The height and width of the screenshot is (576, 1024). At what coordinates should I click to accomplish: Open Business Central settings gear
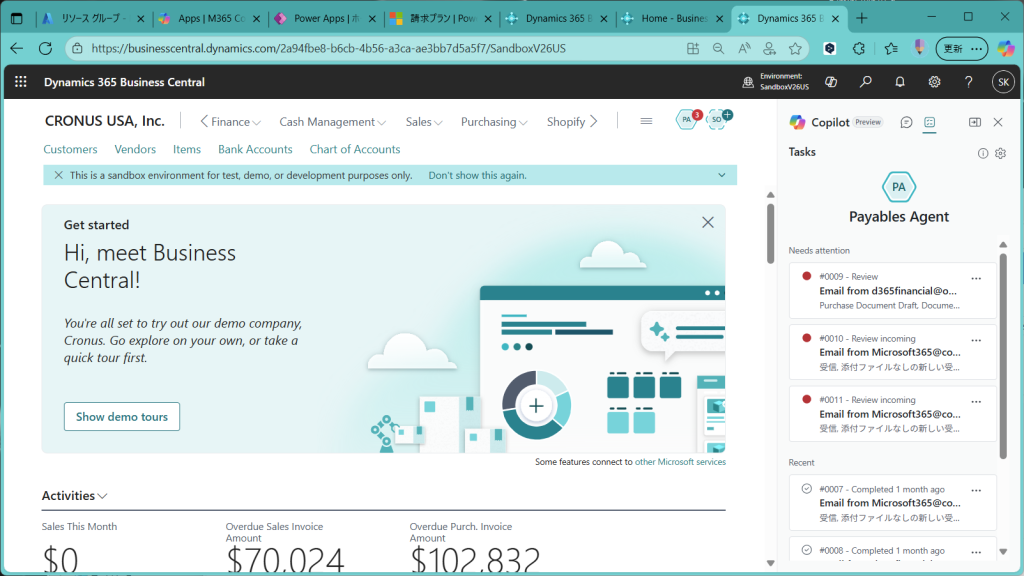pyautogui.click(x=934, y=82)
